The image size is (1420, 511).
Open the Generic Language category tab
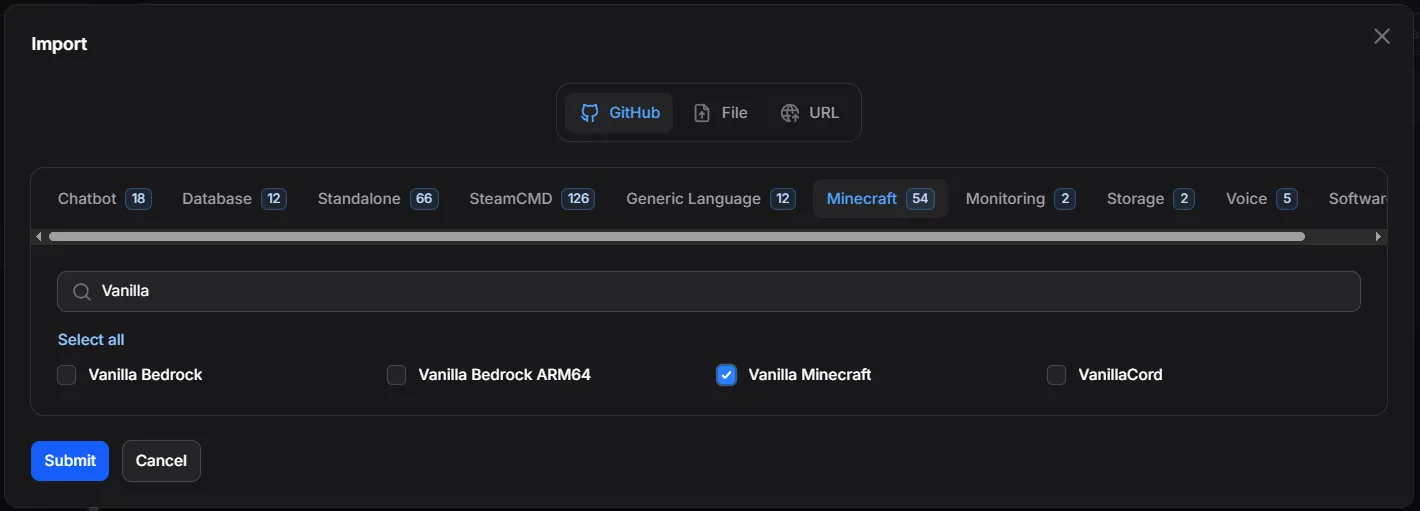710,199
